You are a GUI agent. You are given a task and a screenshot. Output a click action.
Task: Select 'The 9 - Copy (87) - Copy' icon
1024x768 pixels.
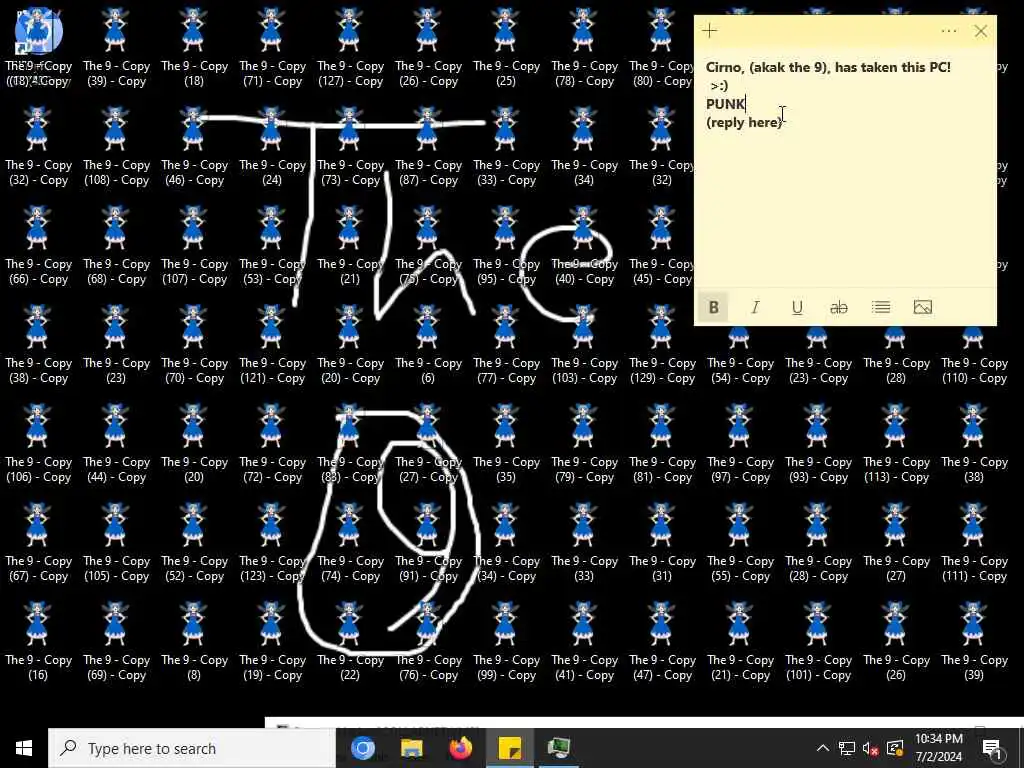point(428,146)
